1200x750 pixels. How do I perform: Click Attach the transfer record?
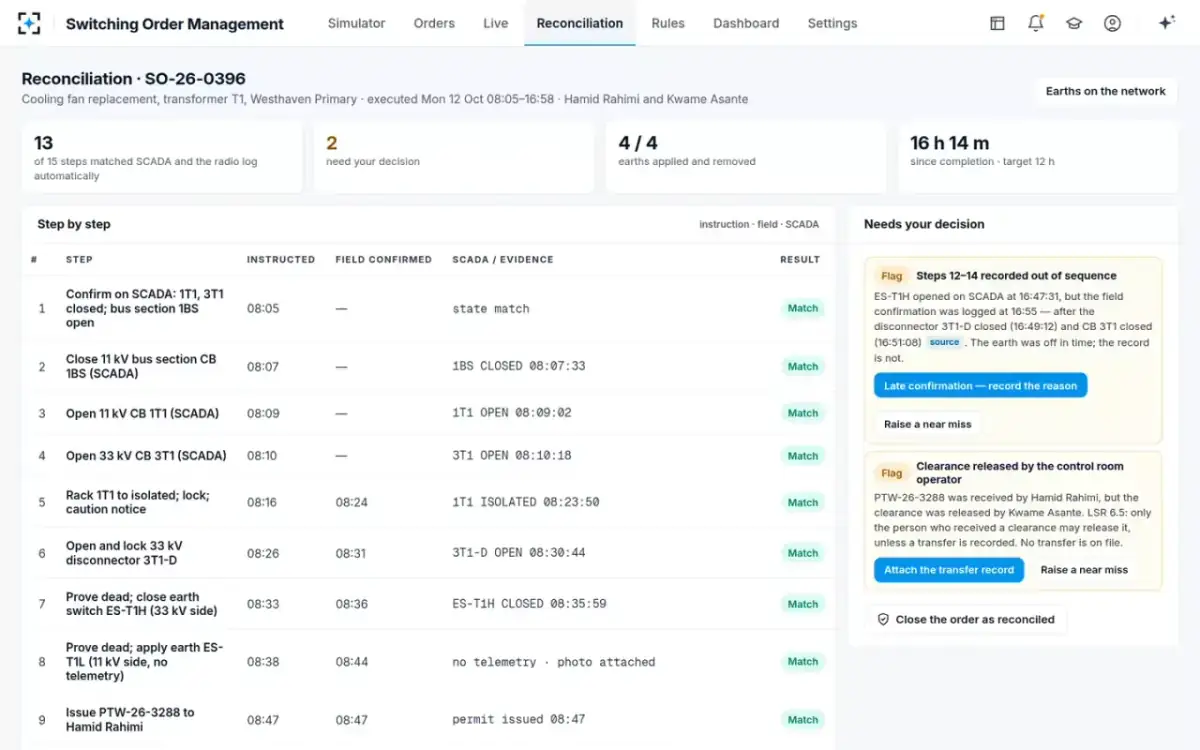point(949,570)
